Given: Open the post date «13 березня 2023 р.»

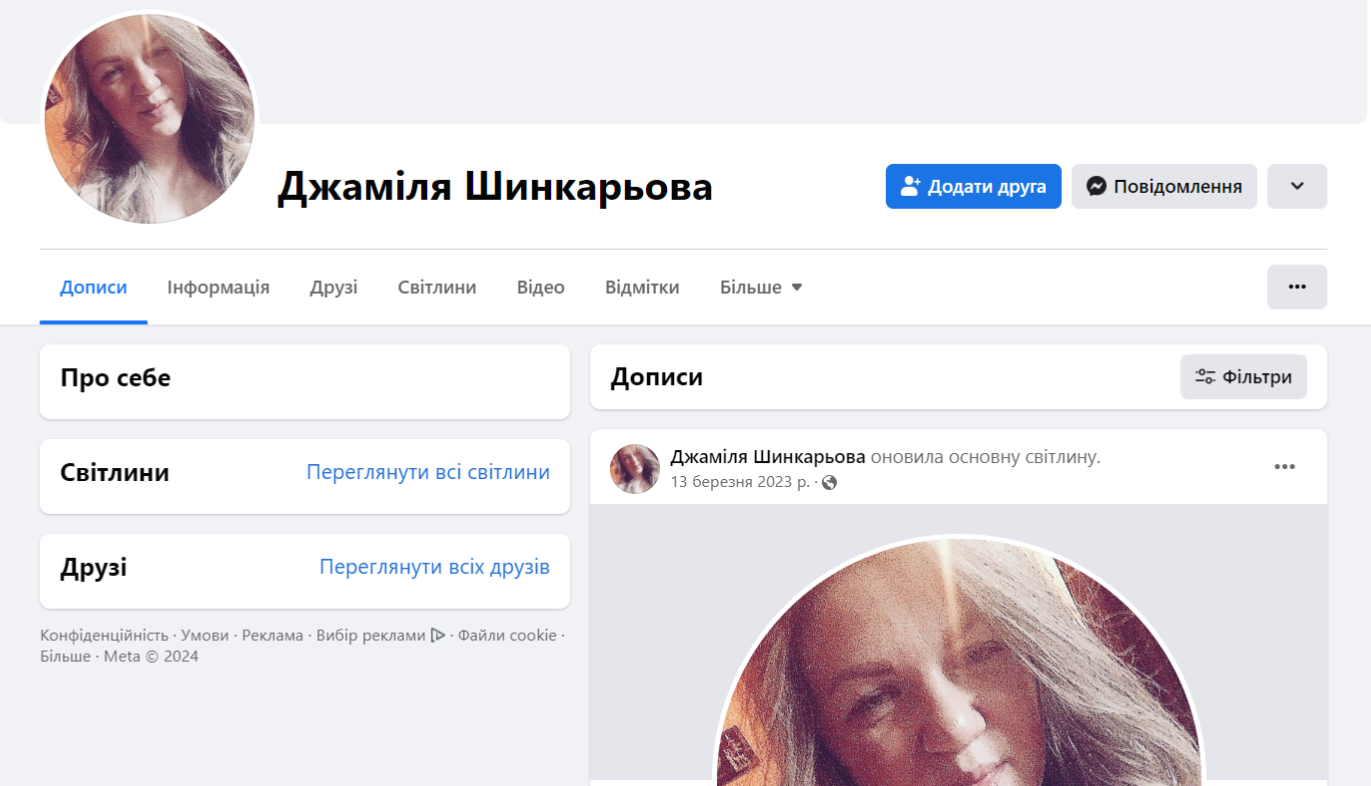Looking at the screenshot, I should coord(739,482).
